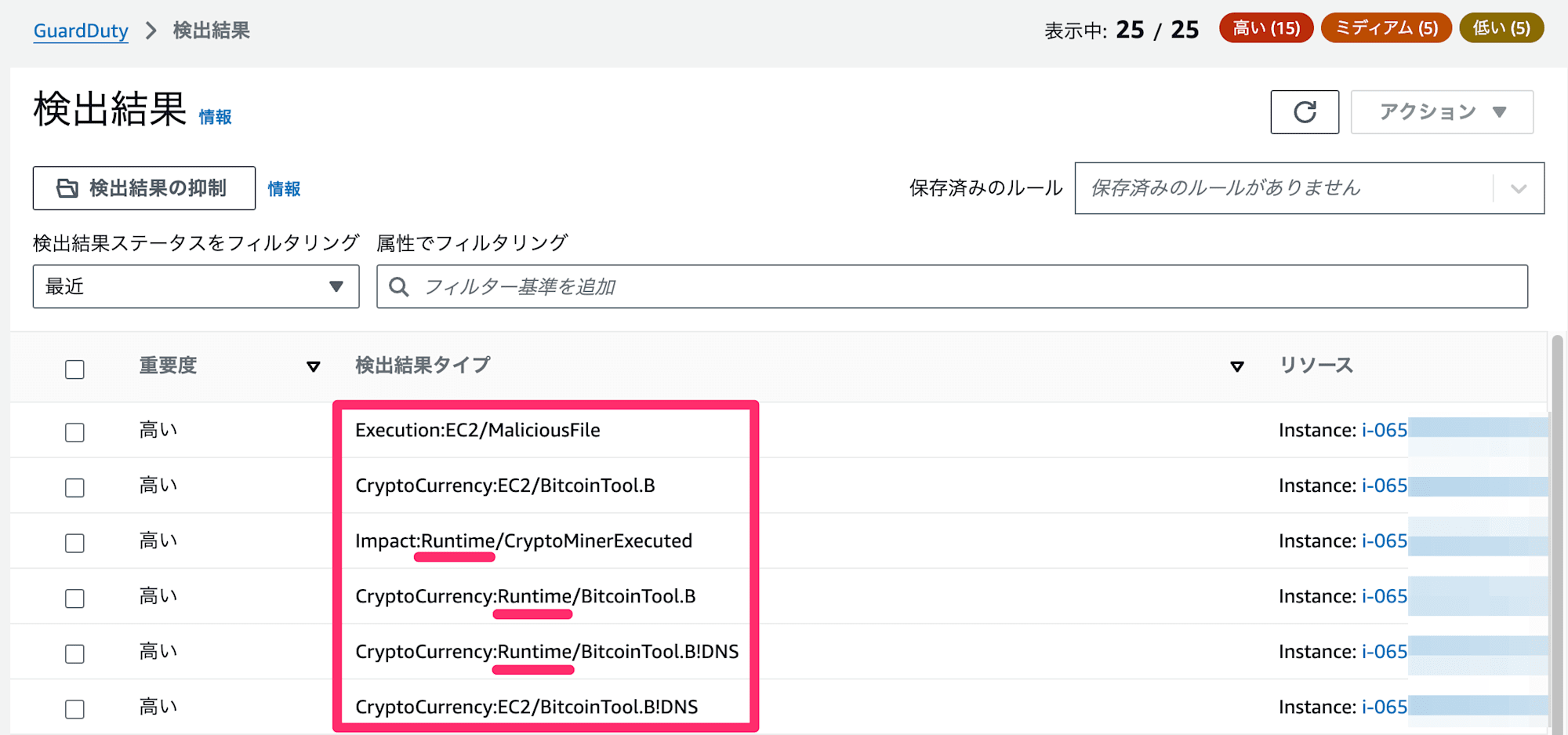Click breadcrumb chevron after GuardDuty
1568x735 pixels.
click(x=151, y=31)
